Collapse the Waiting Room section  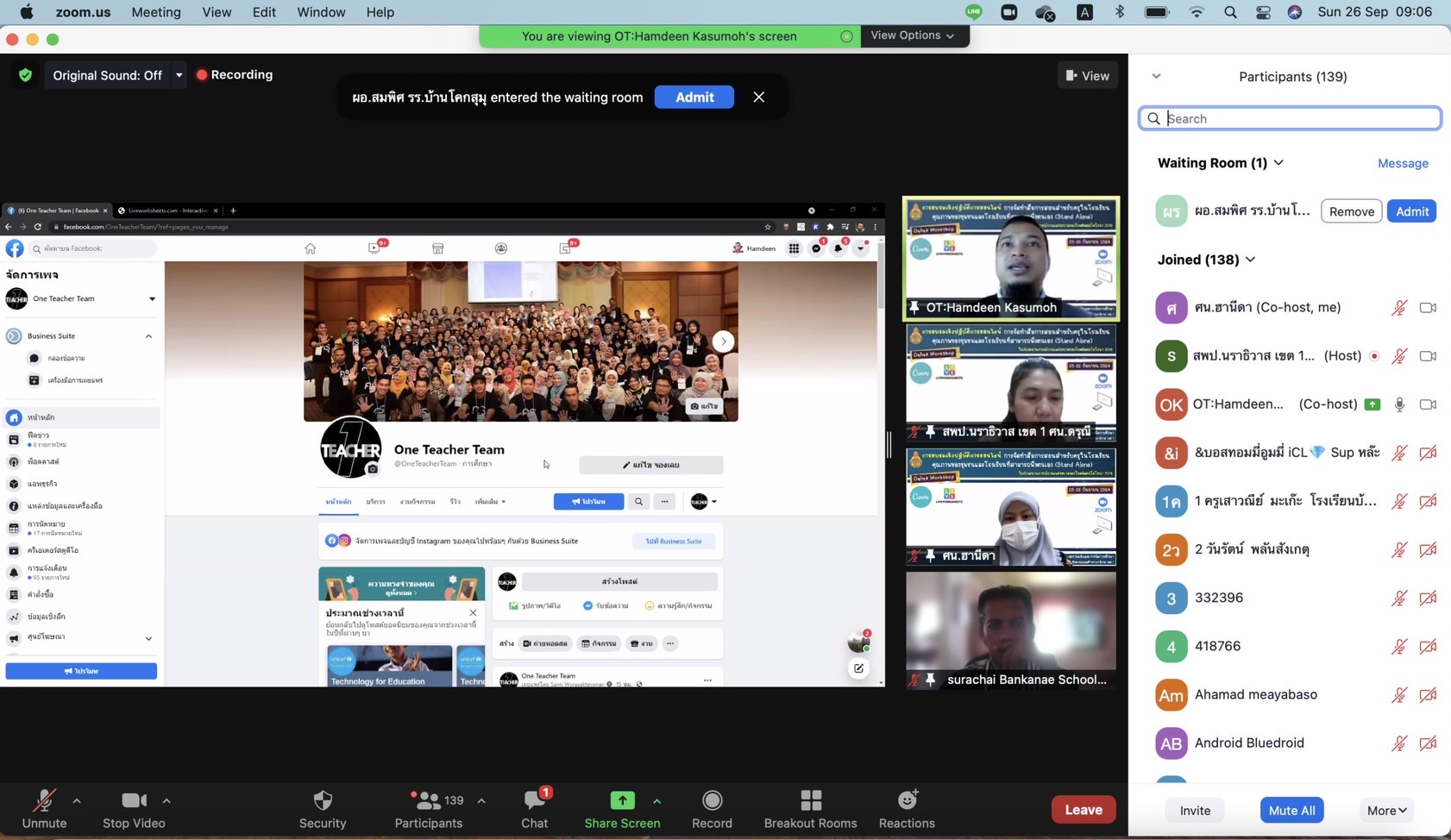[1278, 163]
